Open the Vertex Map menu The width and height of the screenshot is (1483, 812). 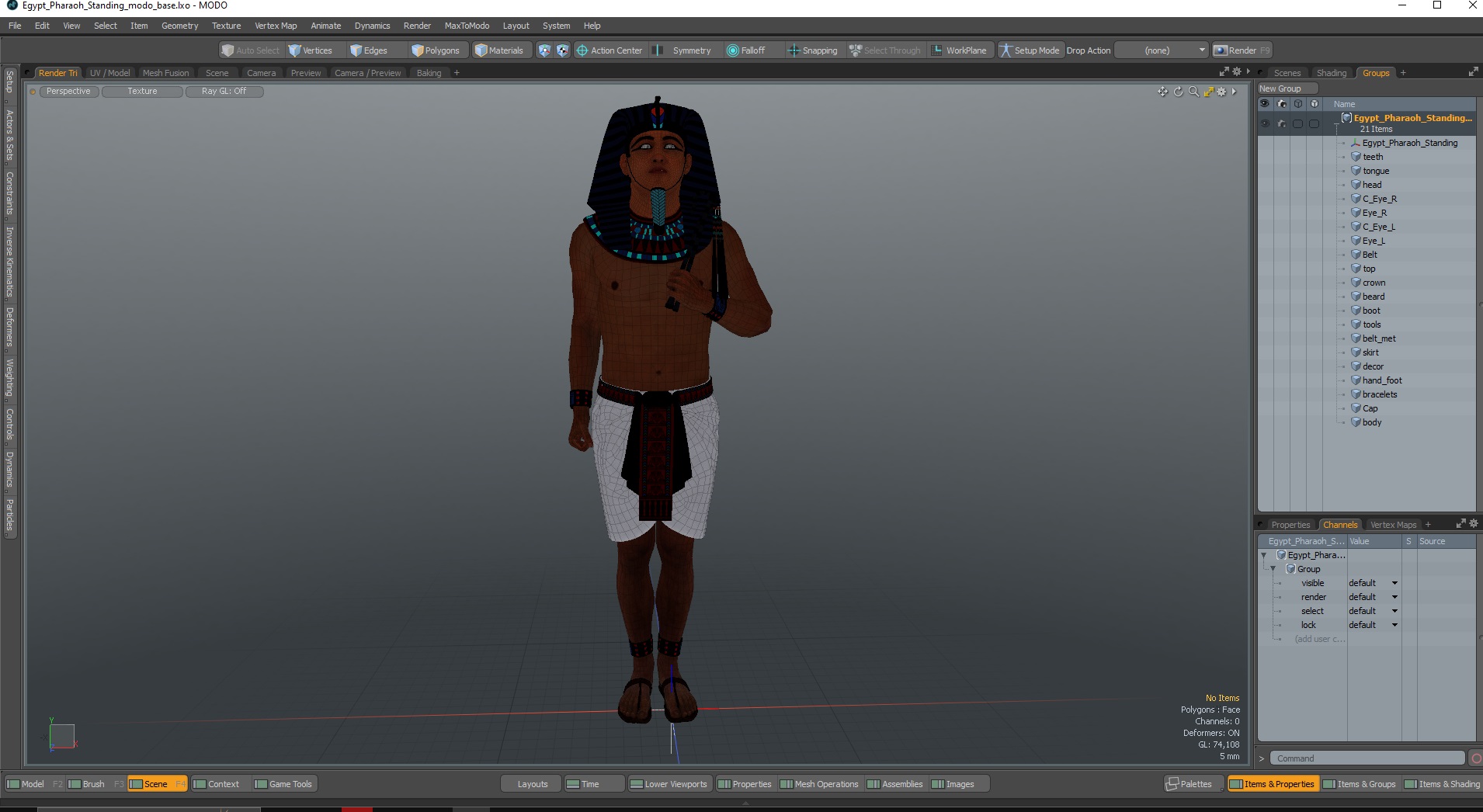coord(276,26)
